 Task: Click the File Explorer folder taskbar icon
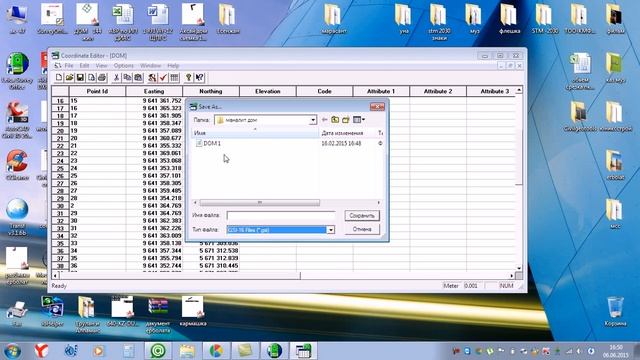click(x=187, y=351)
